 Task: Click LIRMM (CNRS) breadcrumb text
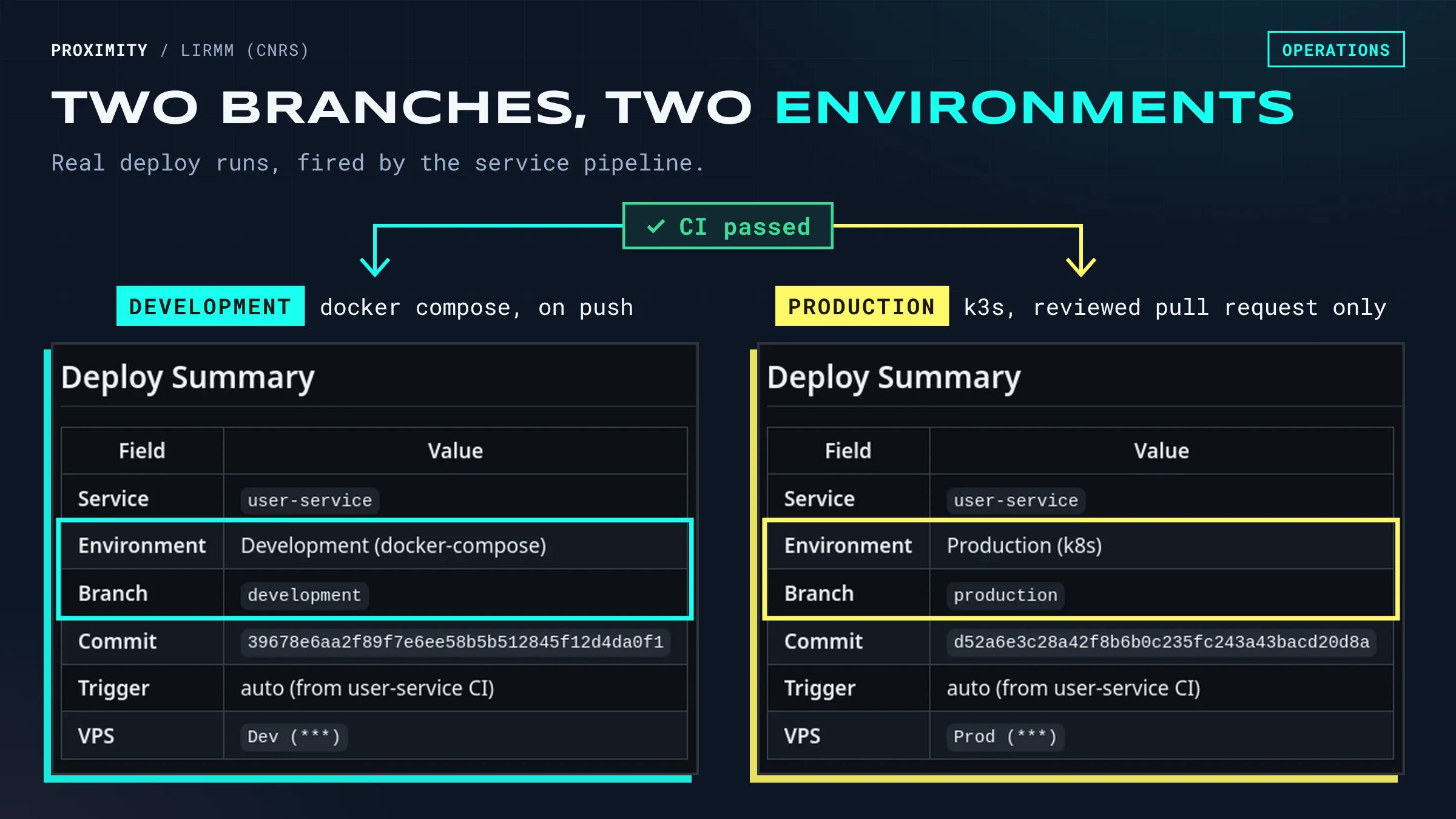click(244, 50)
